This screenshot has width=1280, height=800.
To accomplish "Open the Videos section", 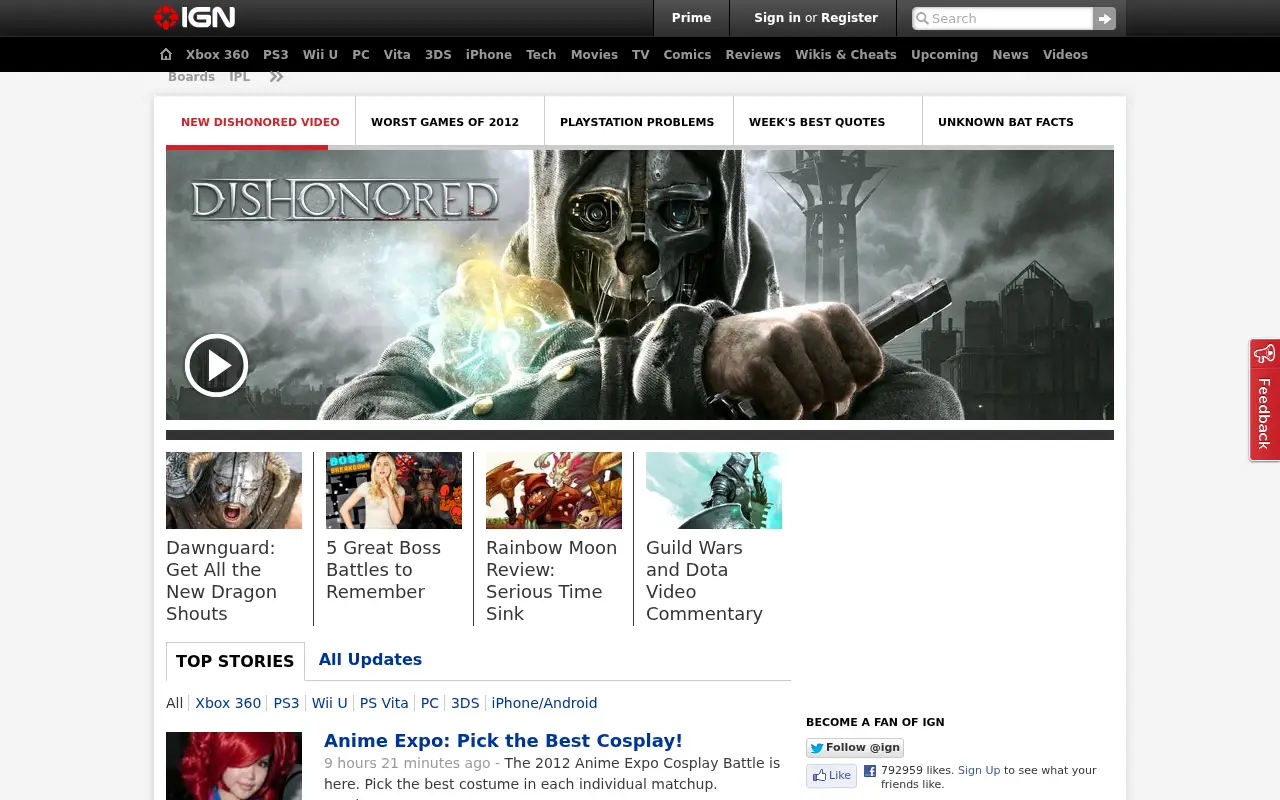I will [x=1065, y=55].
